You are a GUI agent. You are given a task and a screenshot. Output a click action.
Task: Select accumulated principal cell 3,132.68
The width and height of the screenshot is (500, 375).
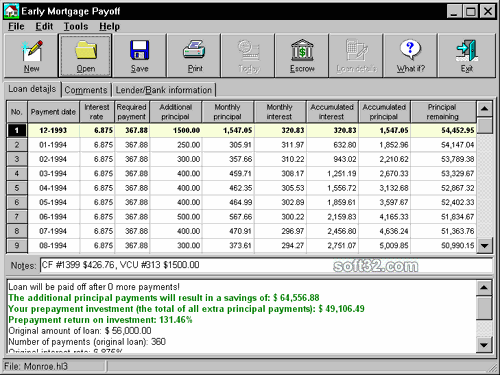(x=384, y=188)
